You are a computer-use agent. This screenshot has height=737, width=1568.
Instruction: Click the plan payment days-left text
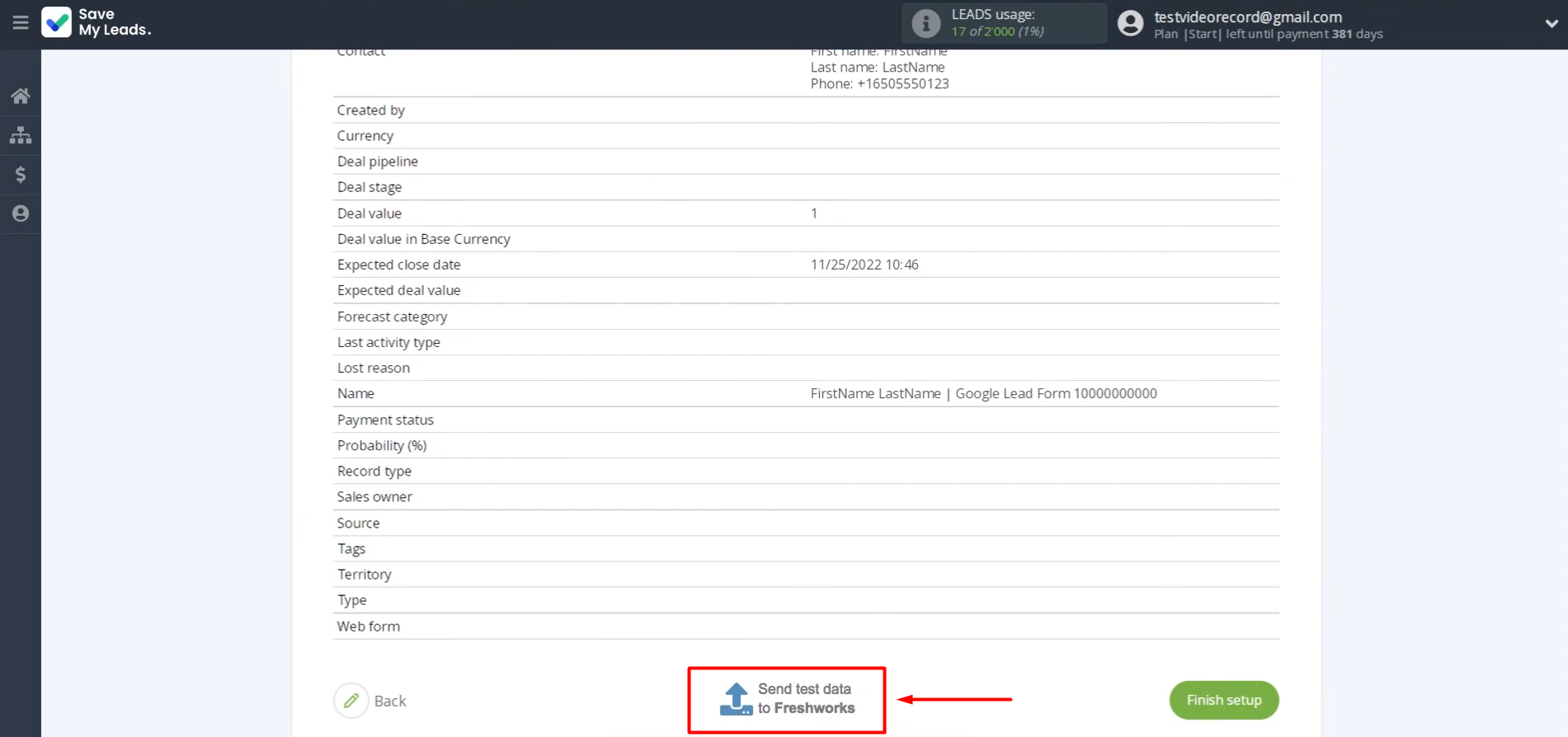(x=1304, y=34)
